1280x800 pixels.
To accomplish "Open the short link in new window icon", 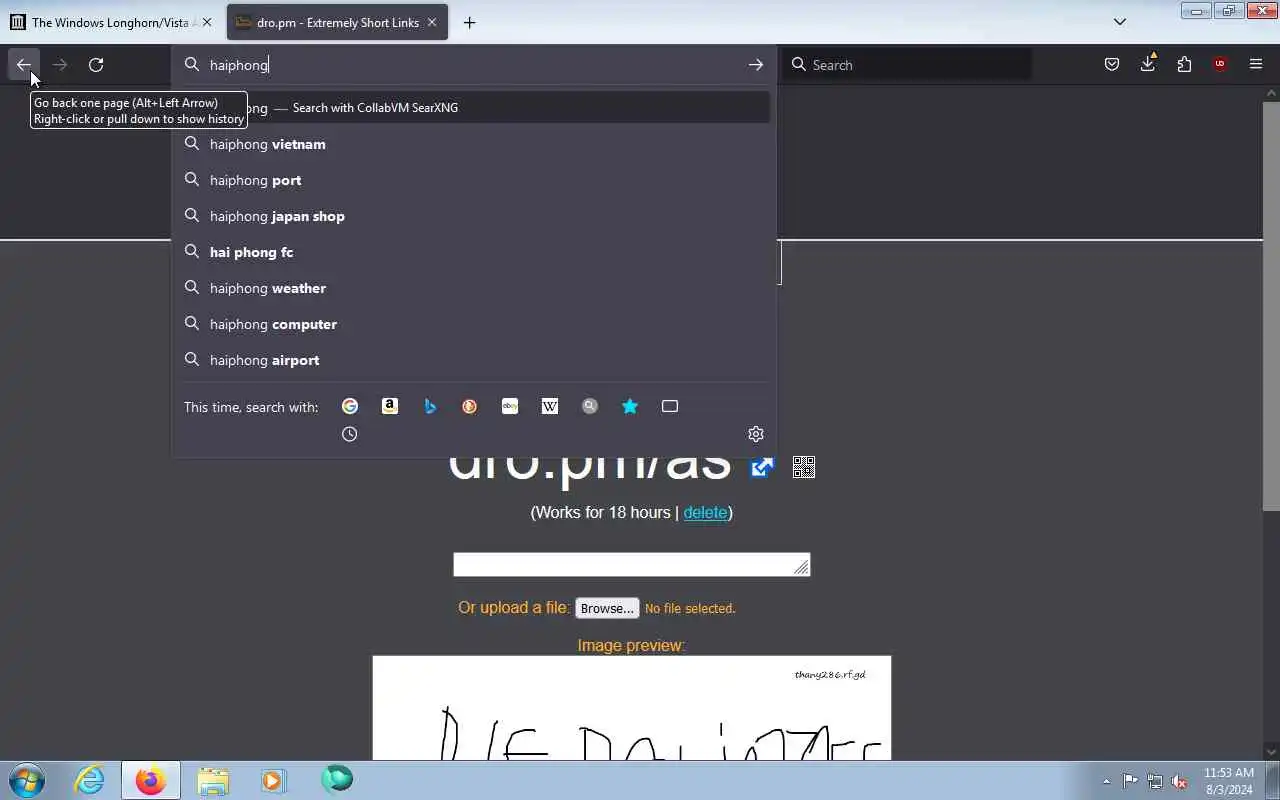I will tap(762, 467).
